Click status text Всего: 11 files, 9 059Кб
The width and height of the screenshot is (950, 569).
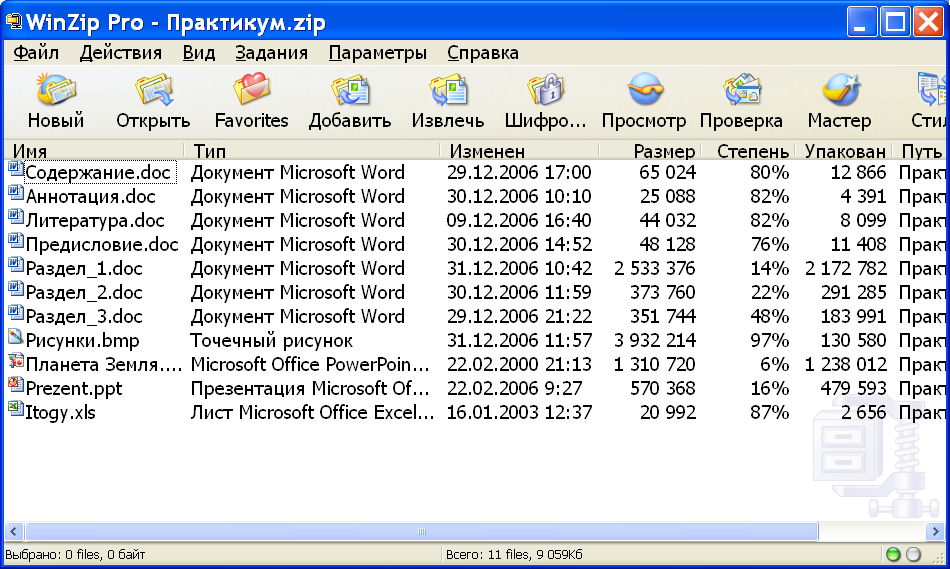coord(514,554)
